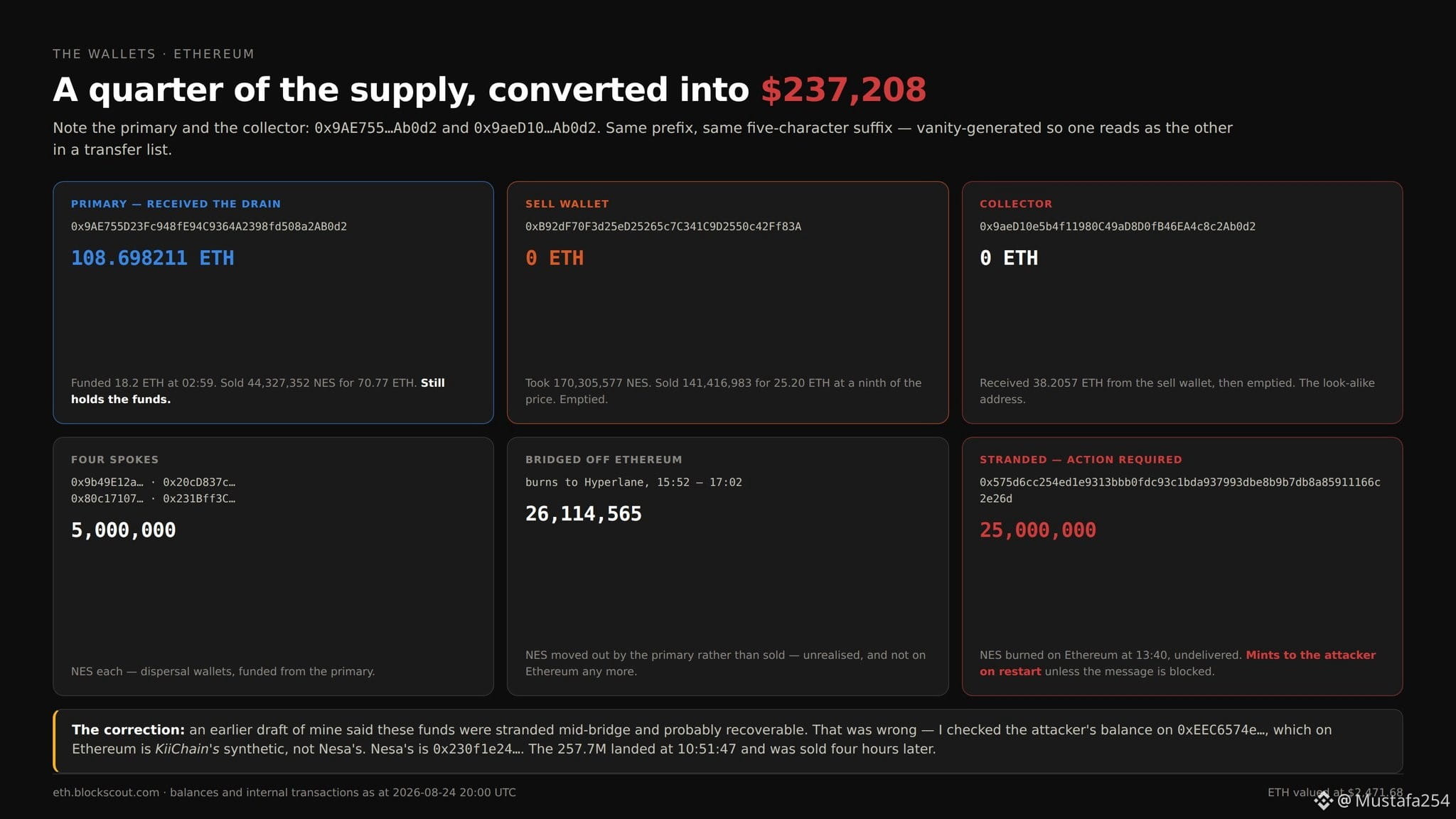The image size is (1456, 819).
Task: Click 'Mints to the attacker on restart' text
Action: coord(1177,663)
